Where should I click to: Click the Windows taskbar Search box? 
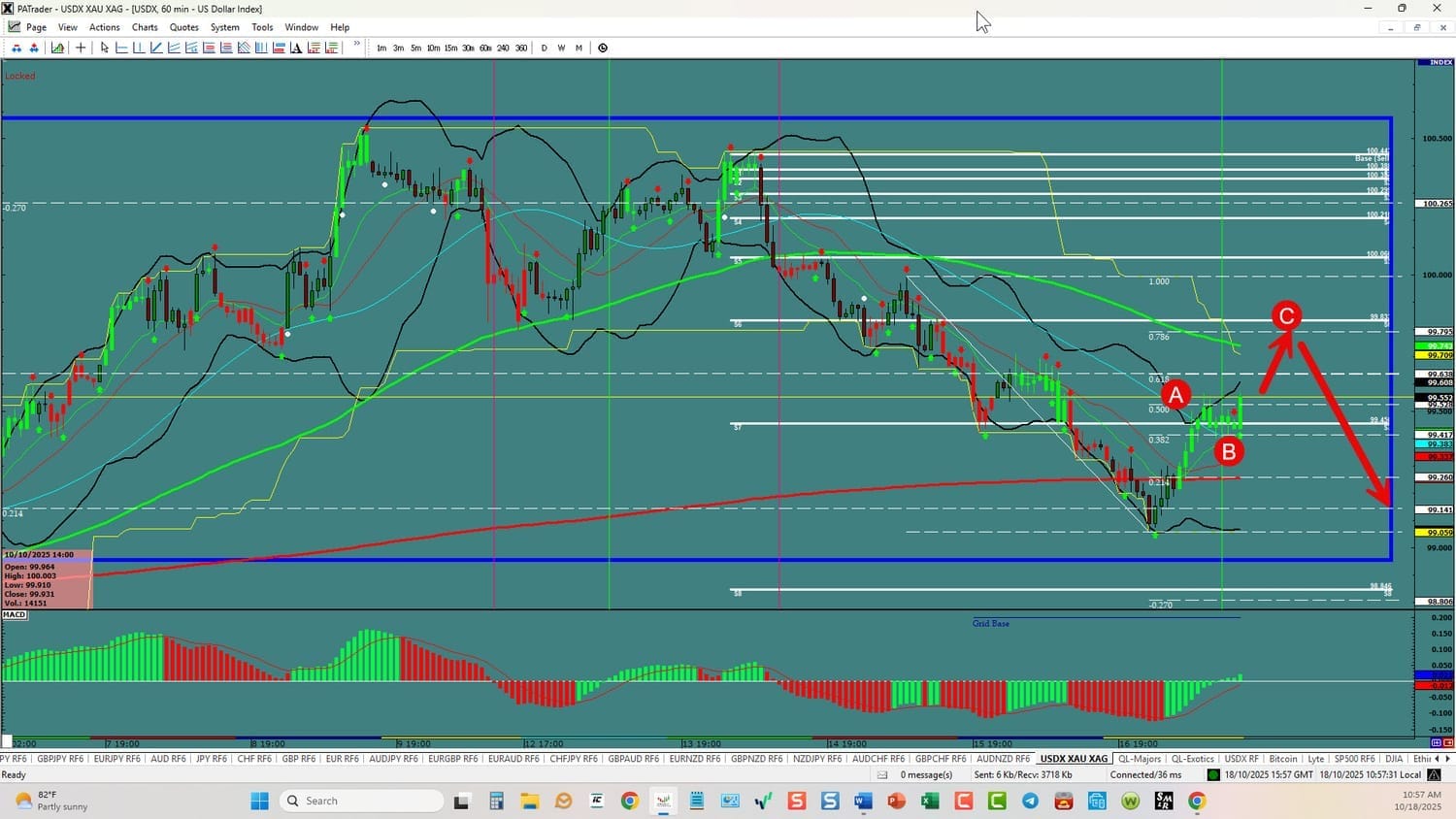361,801
